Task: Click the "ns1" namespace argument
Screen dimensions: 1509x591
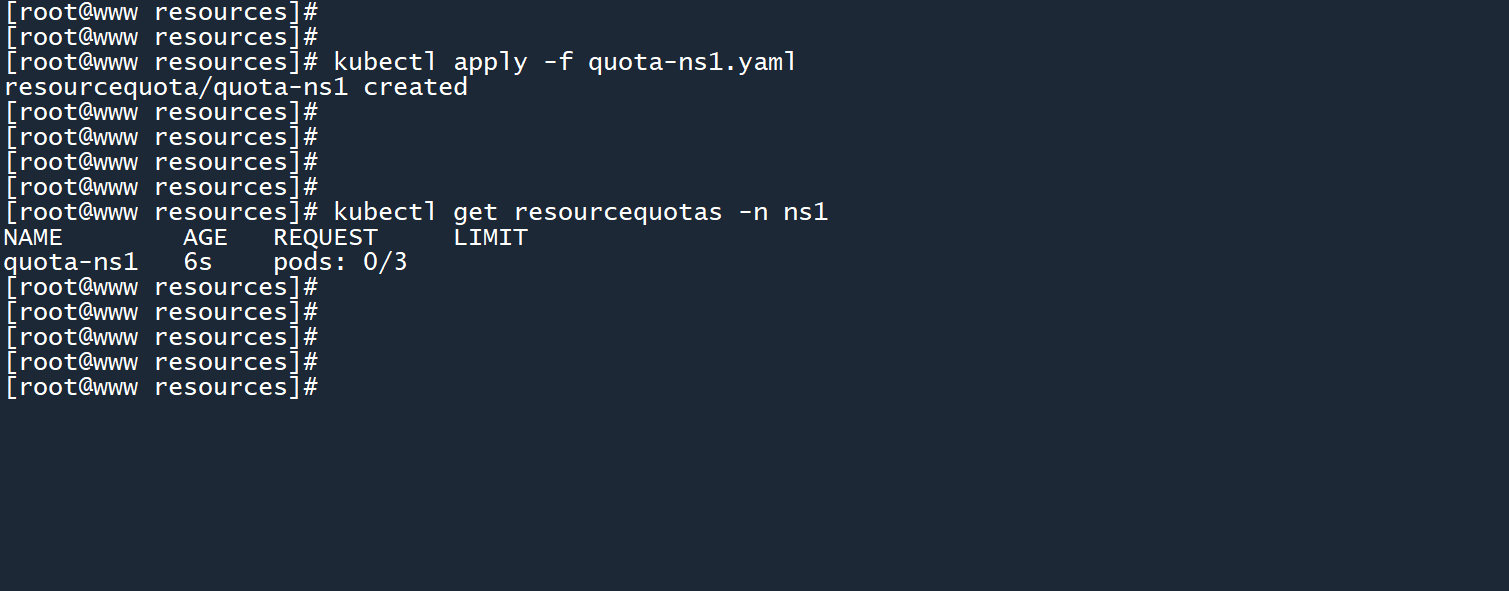Action: 806,212
